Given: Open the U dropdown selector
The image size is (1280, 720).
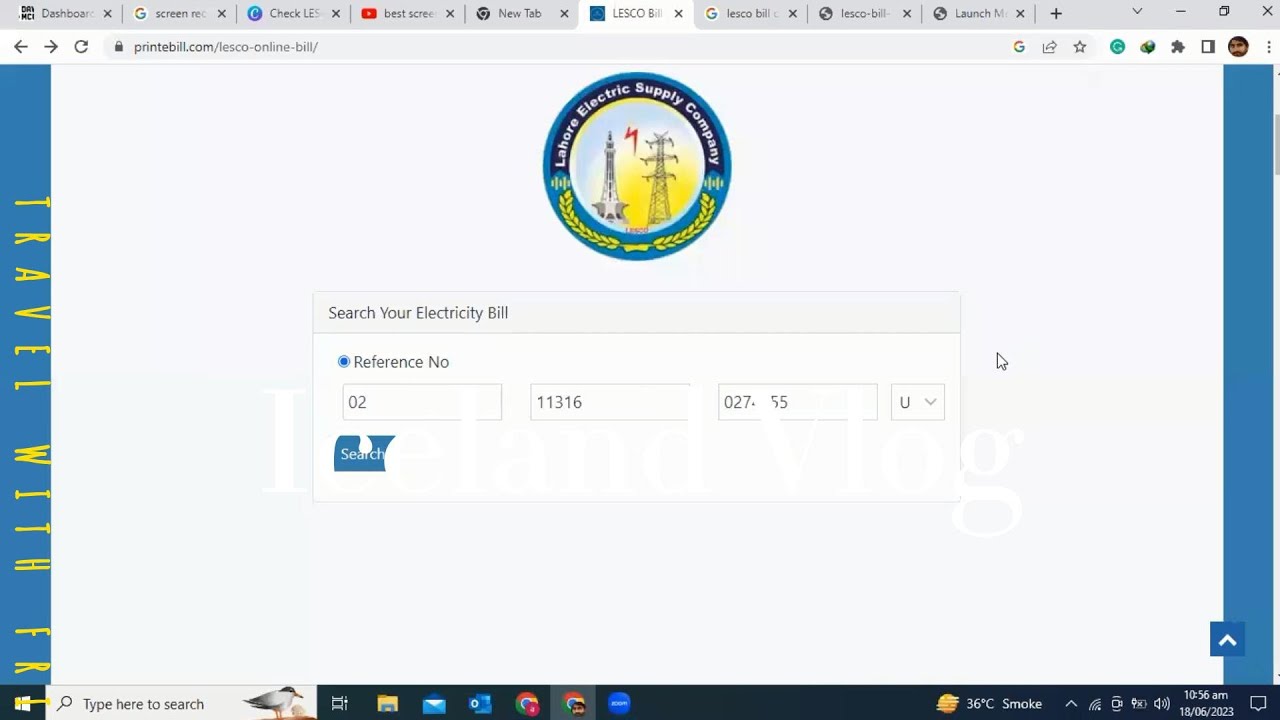Looking at the screenshot, I should 918,402.
